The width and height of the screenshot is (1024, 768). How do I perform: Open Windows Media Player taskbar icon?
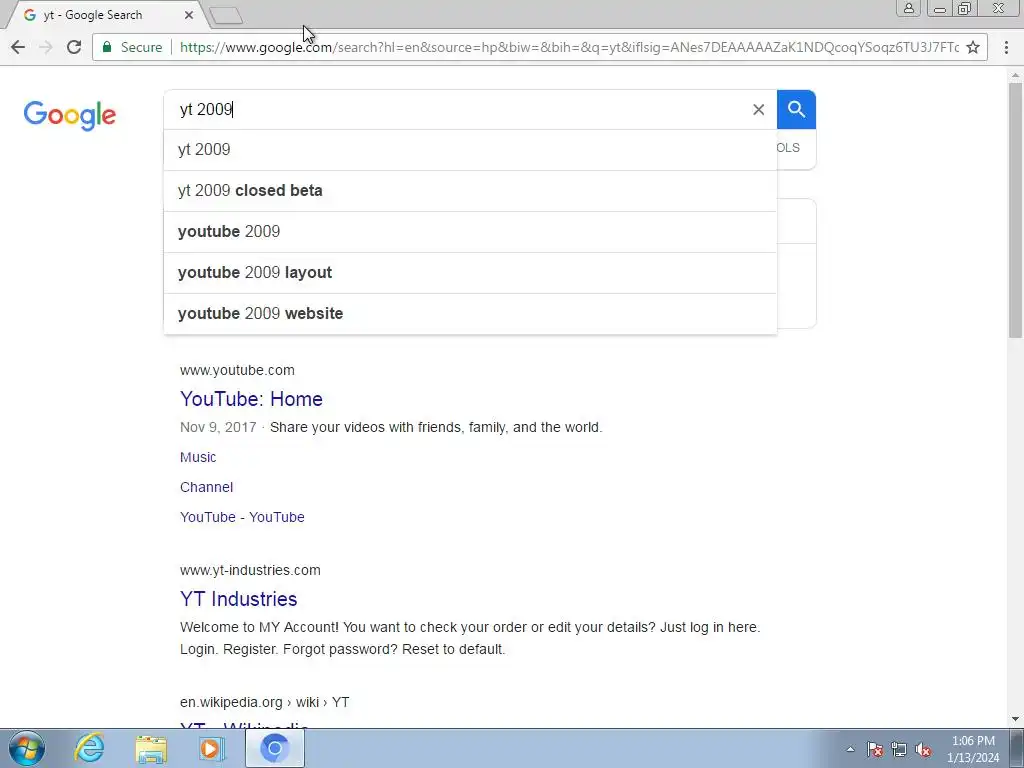(211, 748)
